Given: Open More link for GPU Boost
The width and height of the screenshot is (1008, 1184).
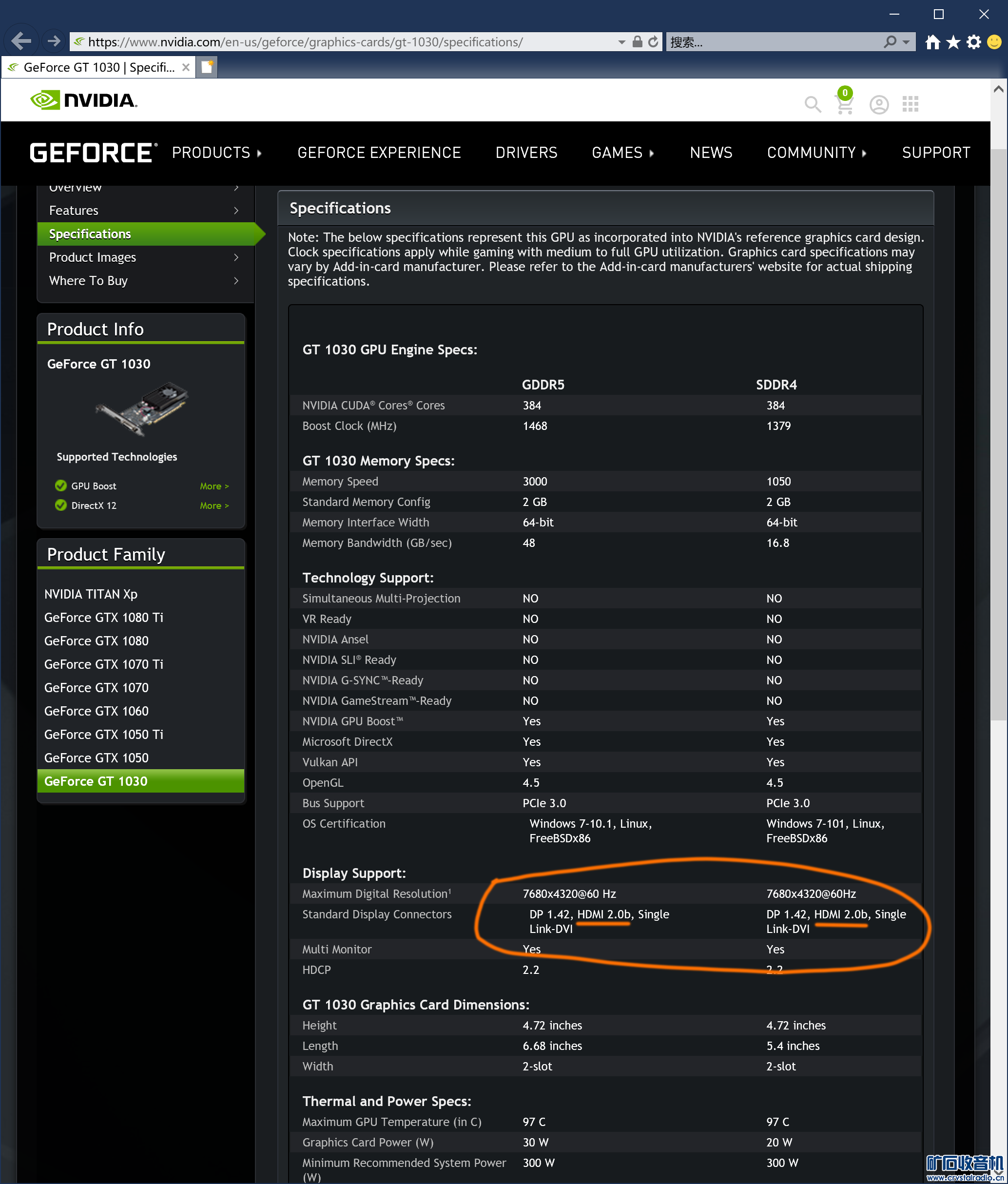Looking at the screenshot, I should point(213,485).
